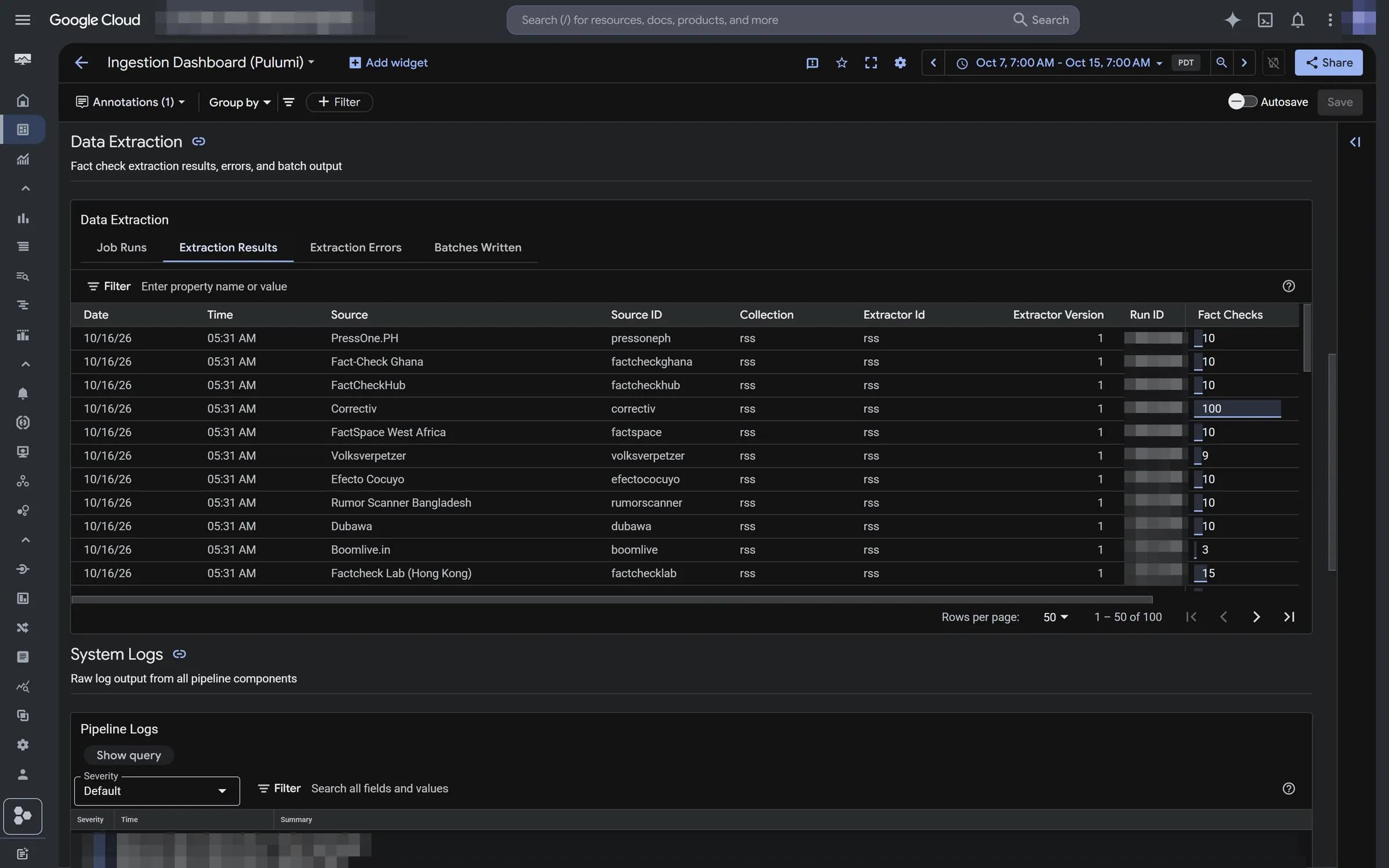Viewport: 1389px width, 868px height.
Task: Click the table's horizontal scrollbar
Action: coord(611,599)
